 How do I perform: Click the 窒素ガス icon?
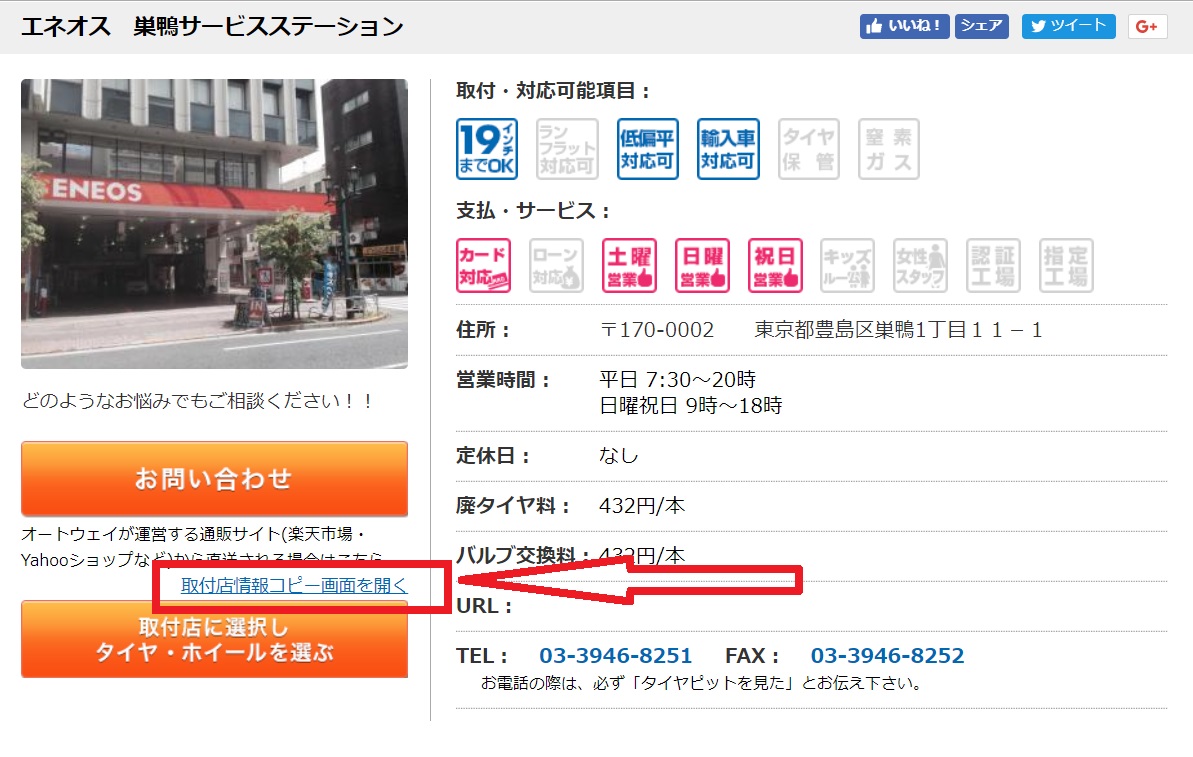click(x=889, y=149)
